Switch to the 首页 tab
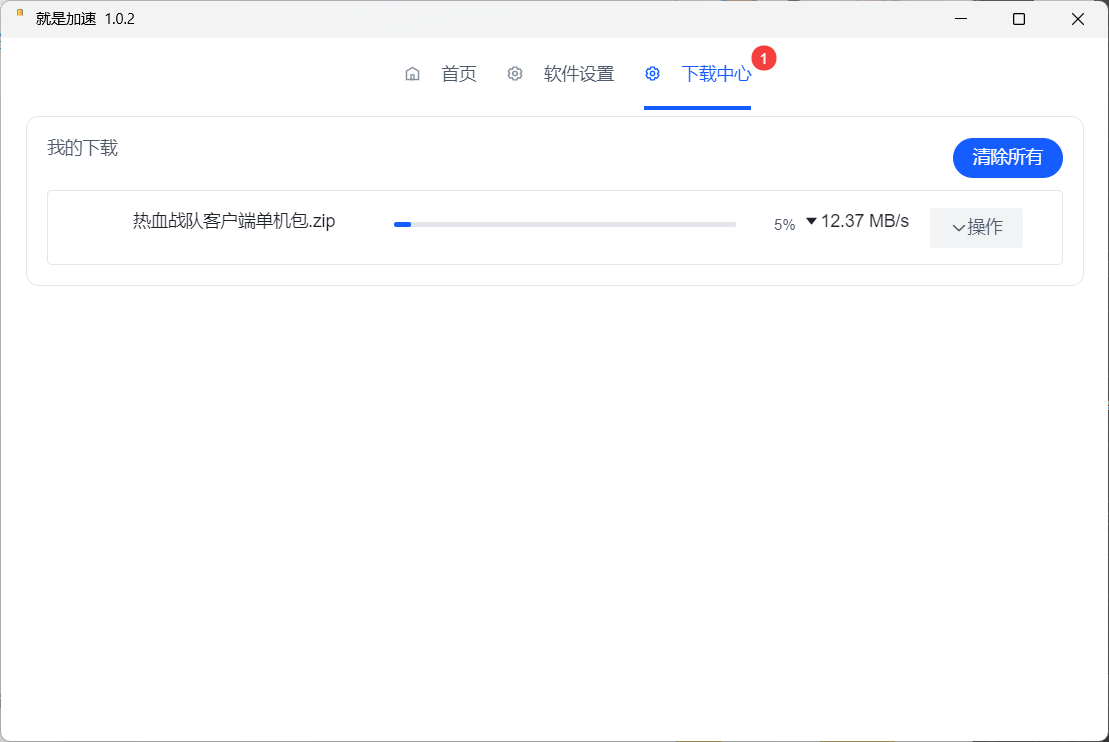Screen dimensions: 1109x742 (x=458, y=73)
